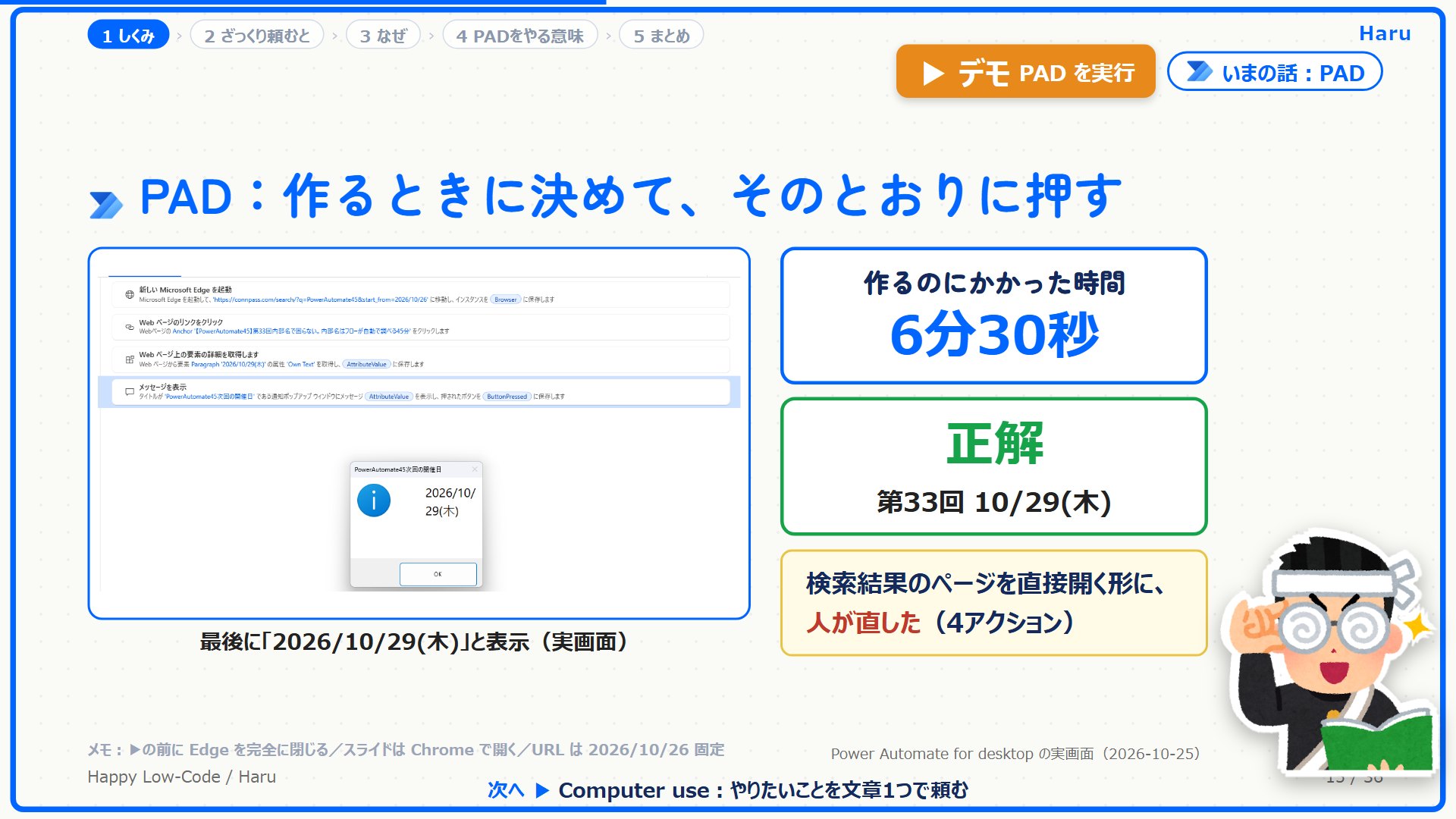Image resolution: width=1456 pixels, height=819 pixels.
Task: Select the highlighted 'メッセージを表示' action
Action: click(x=420, y=392)
